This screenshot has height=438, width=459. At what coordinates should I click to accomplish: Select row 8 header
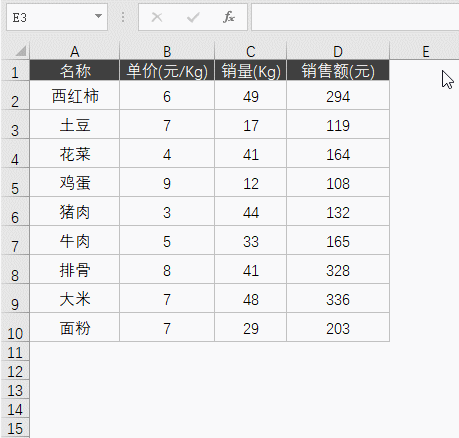point(15,269)
